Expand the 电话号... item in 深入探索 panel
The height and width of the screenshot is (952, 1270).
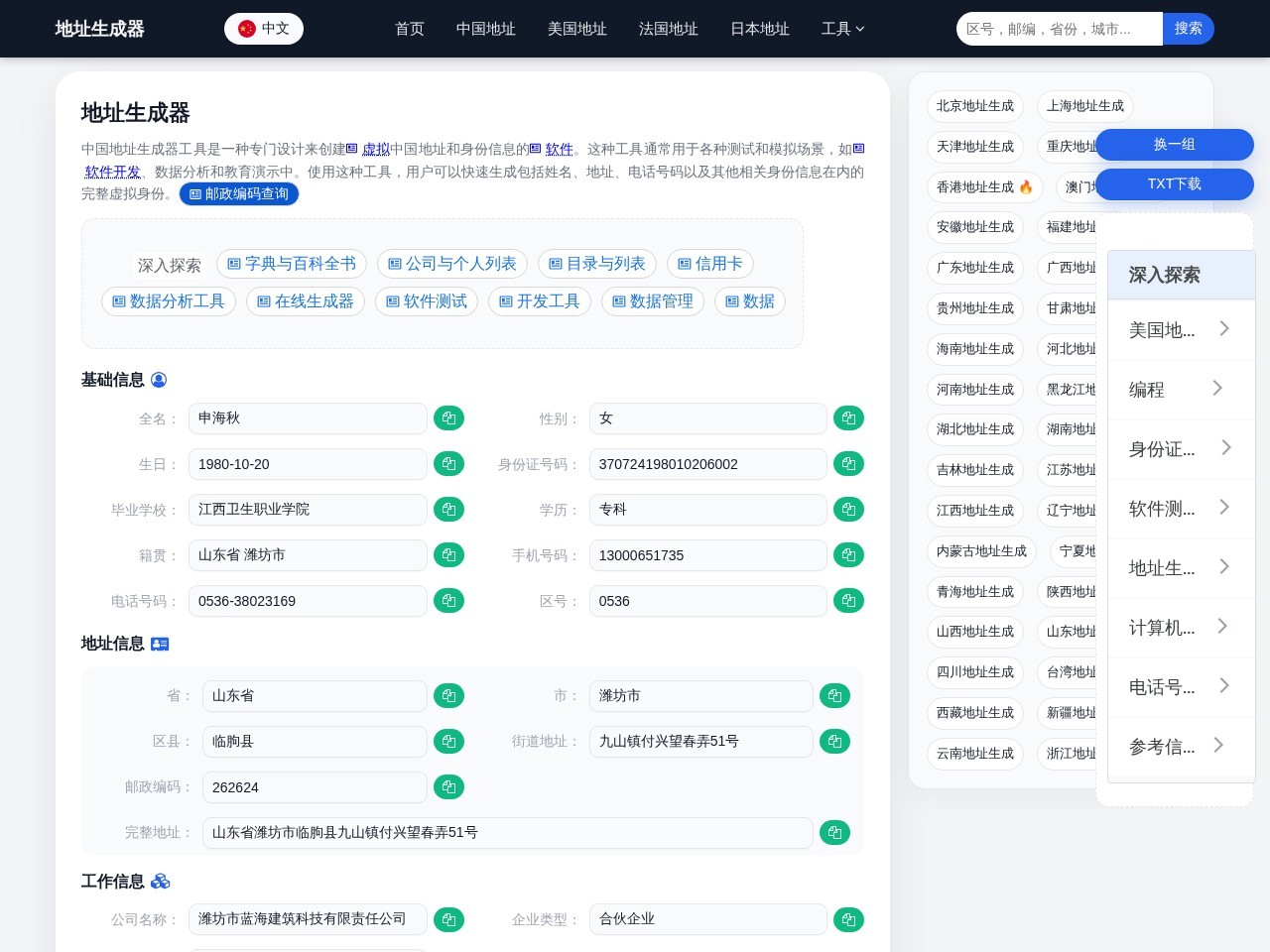(1181, 686)
